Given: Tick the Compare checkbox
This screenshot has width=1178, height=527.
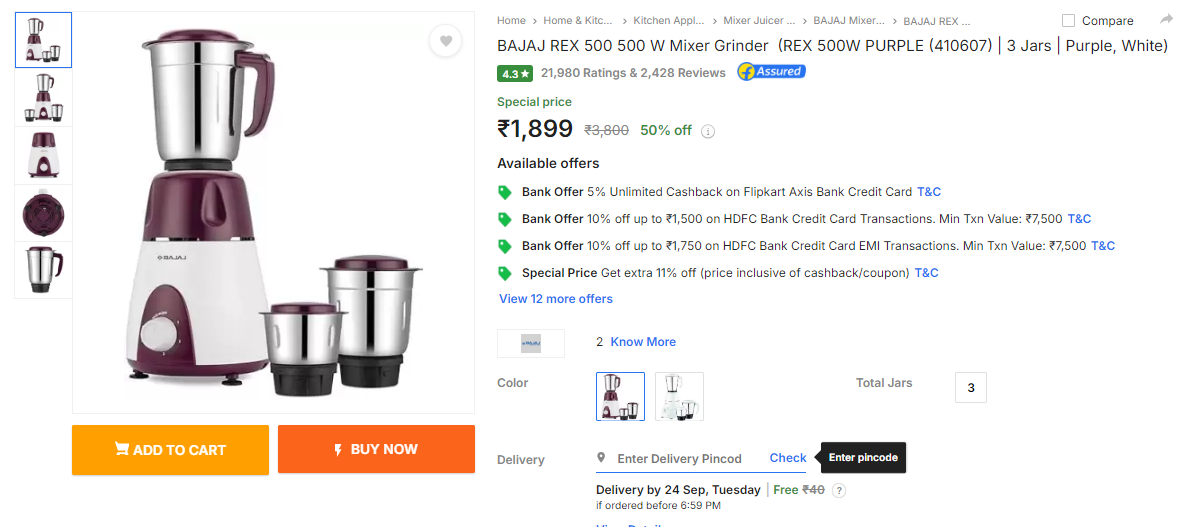Looking at the screenshot, I should pyautogui.click(x=1068, y=21).
